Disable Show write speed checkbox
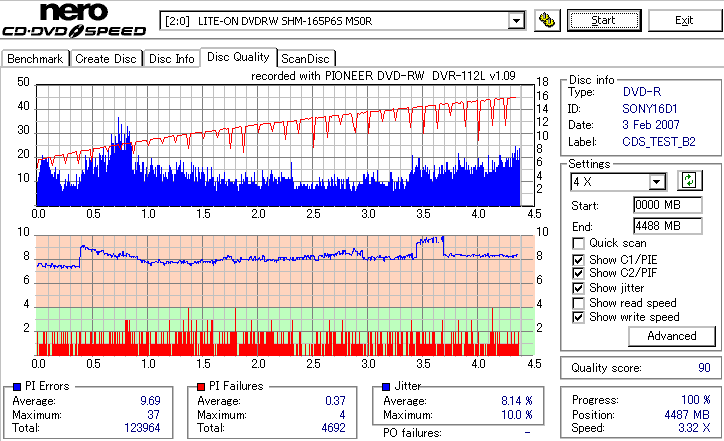The image size is (724, 441). click(578, 318)
